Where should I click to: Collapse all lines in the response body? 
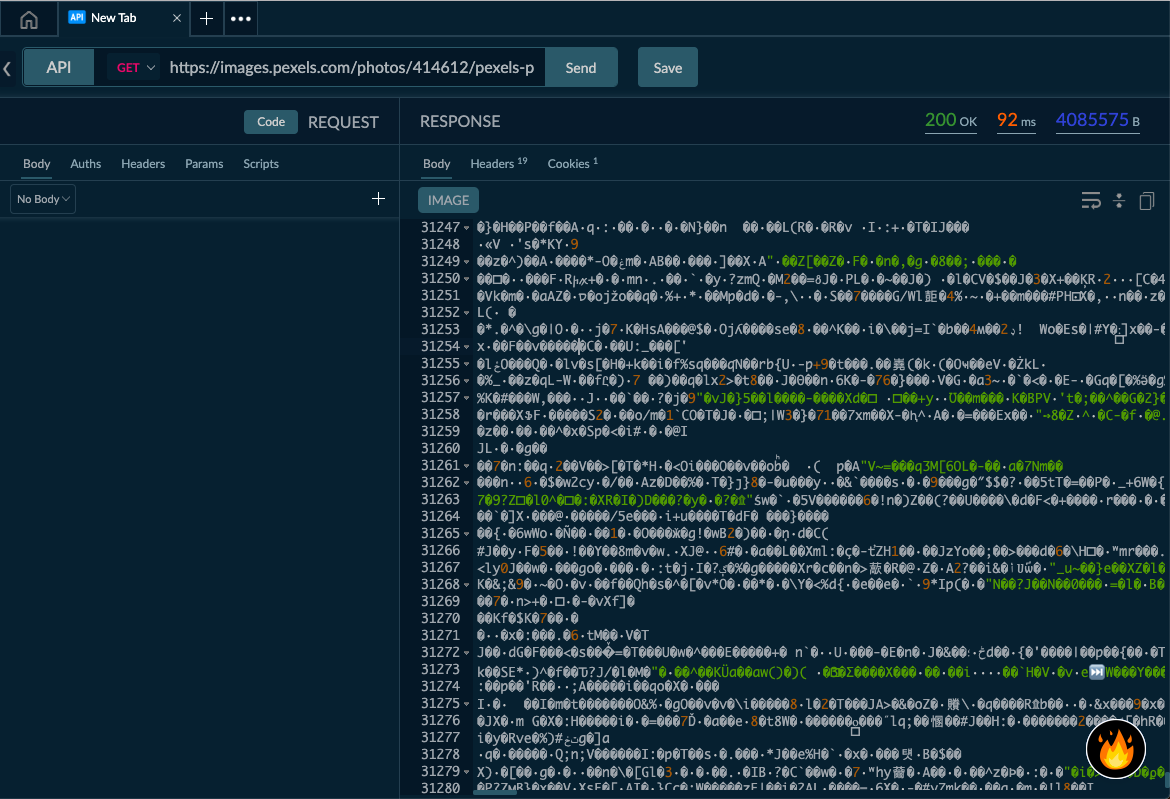[1119, 200]
